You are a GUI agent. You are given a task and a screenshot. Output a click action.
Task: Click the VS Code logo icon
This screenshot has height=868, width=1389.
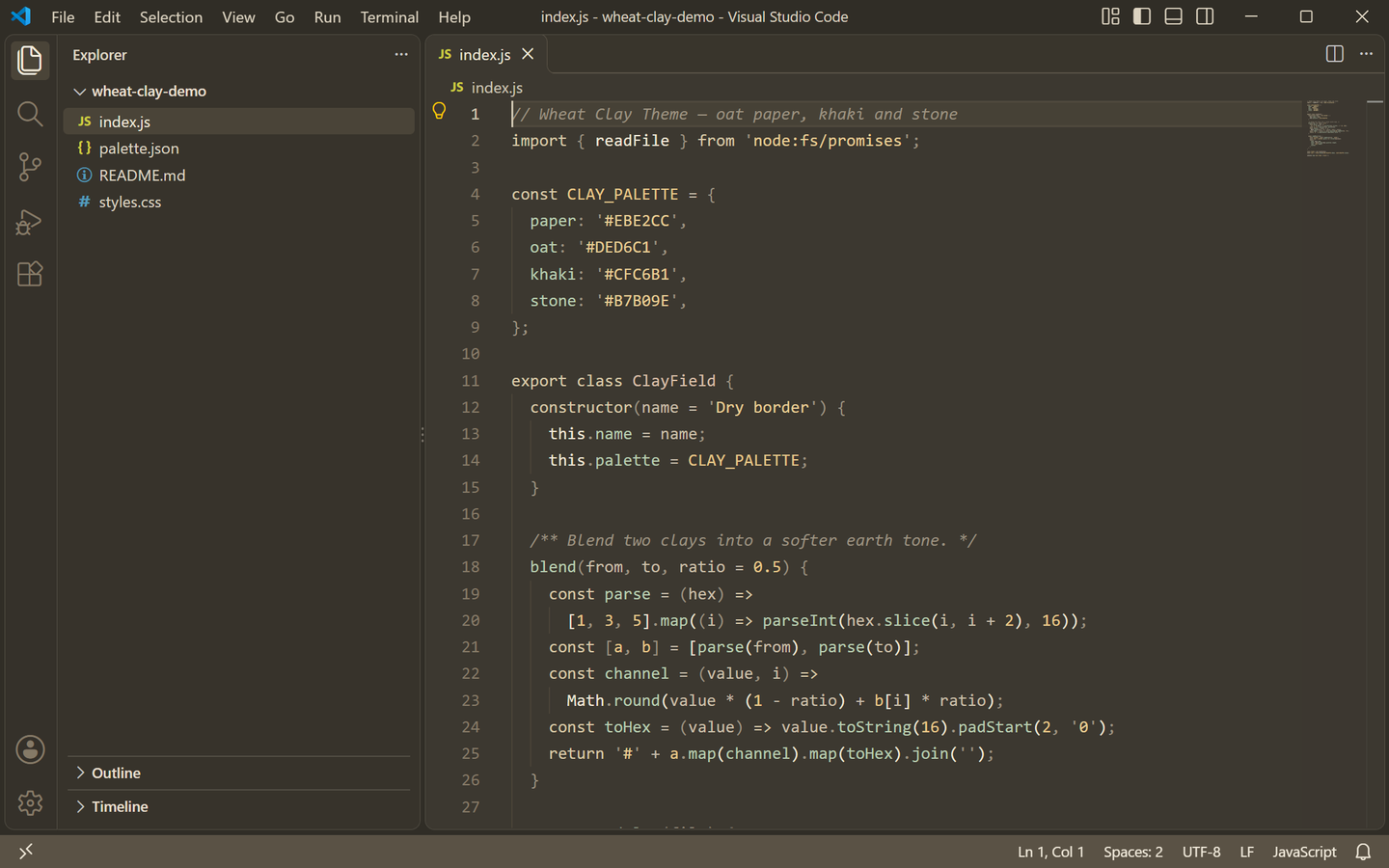(20, 16)
